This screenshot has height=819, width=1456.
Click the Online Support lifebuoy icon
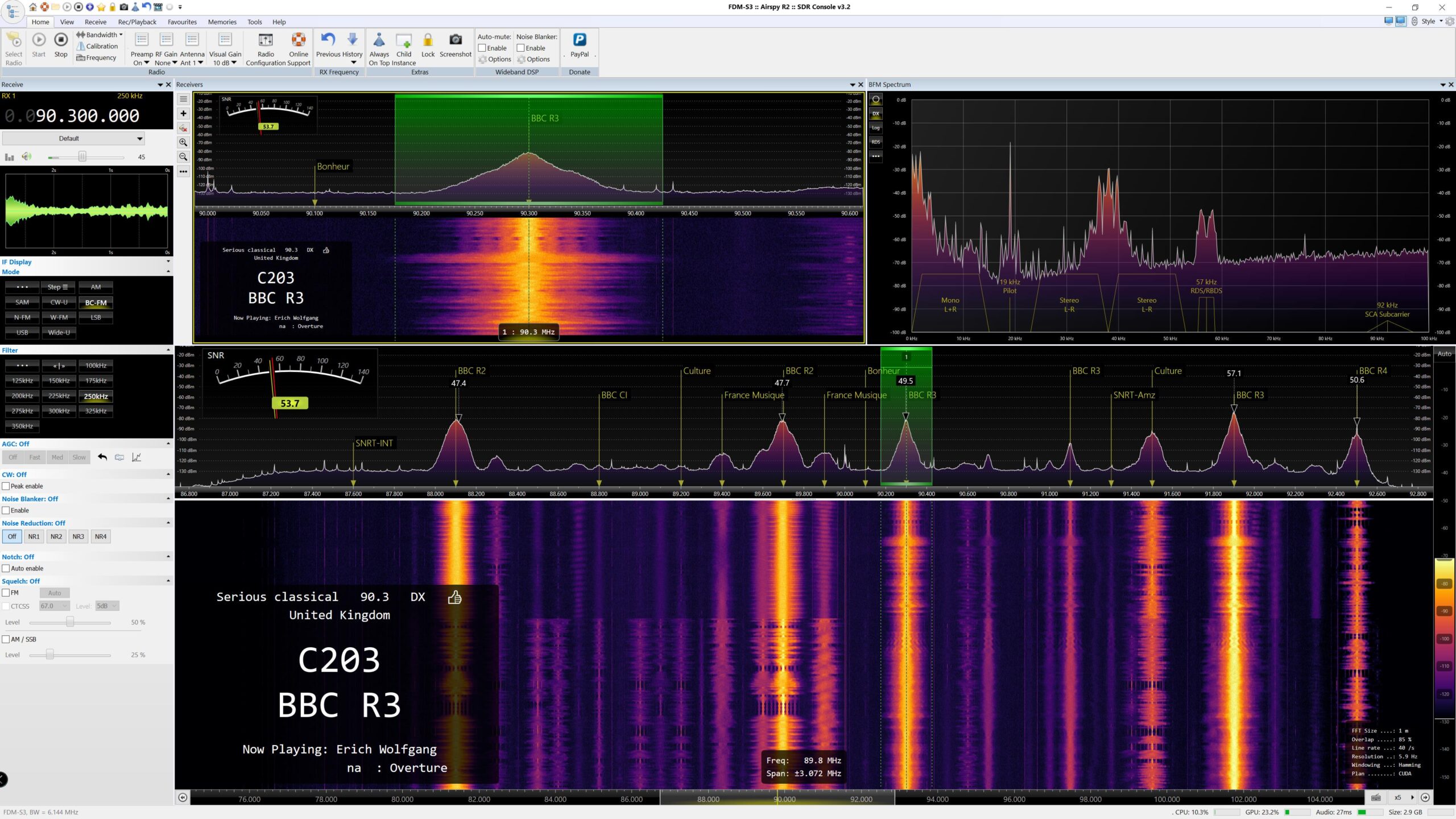click(x=298, y=40)
